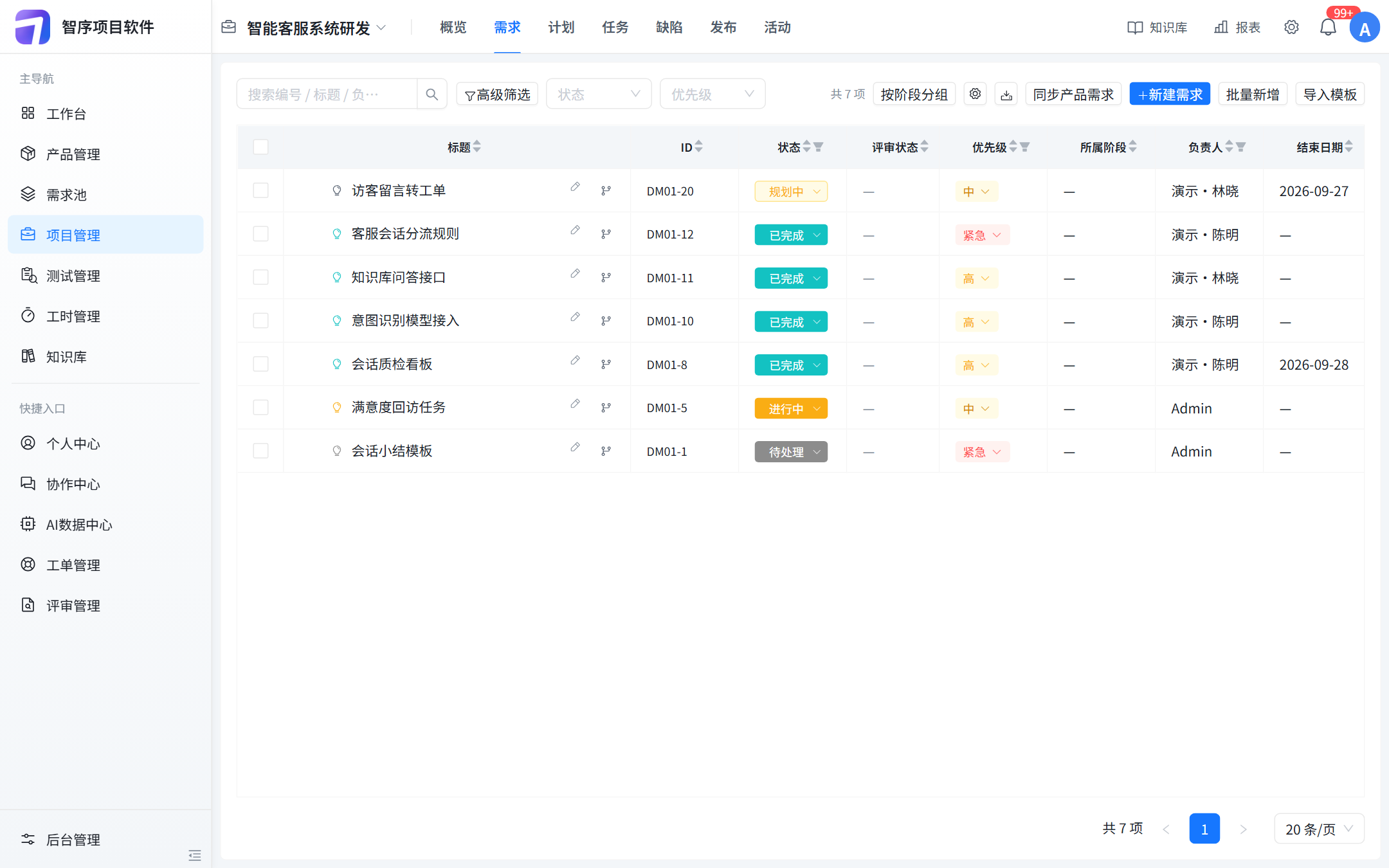Focus the 搜索编号/标题 search field

tap(327, 95)
